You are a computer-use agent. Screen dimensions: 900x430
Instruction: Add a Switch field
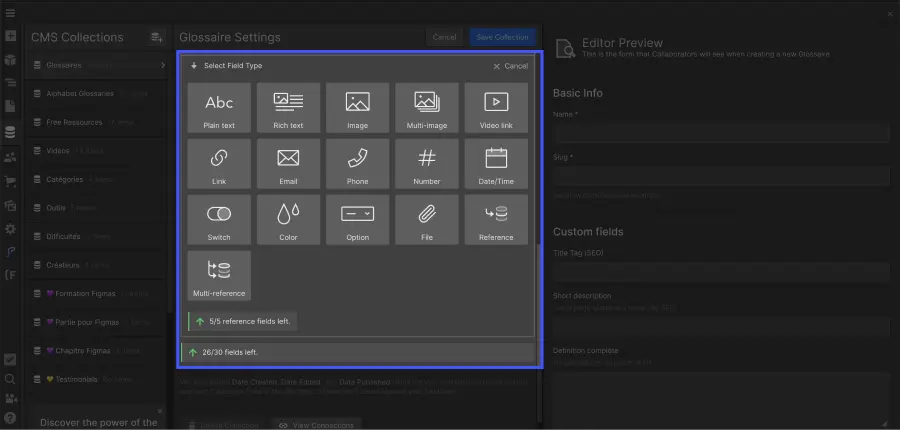219,220
